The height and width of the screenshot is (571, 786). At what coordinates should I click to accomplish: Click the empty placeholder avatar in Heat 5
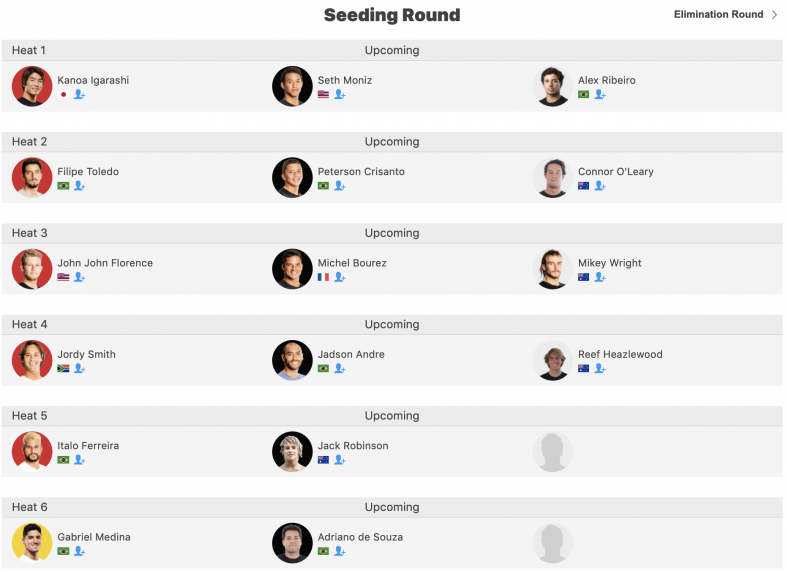(552, 451)
